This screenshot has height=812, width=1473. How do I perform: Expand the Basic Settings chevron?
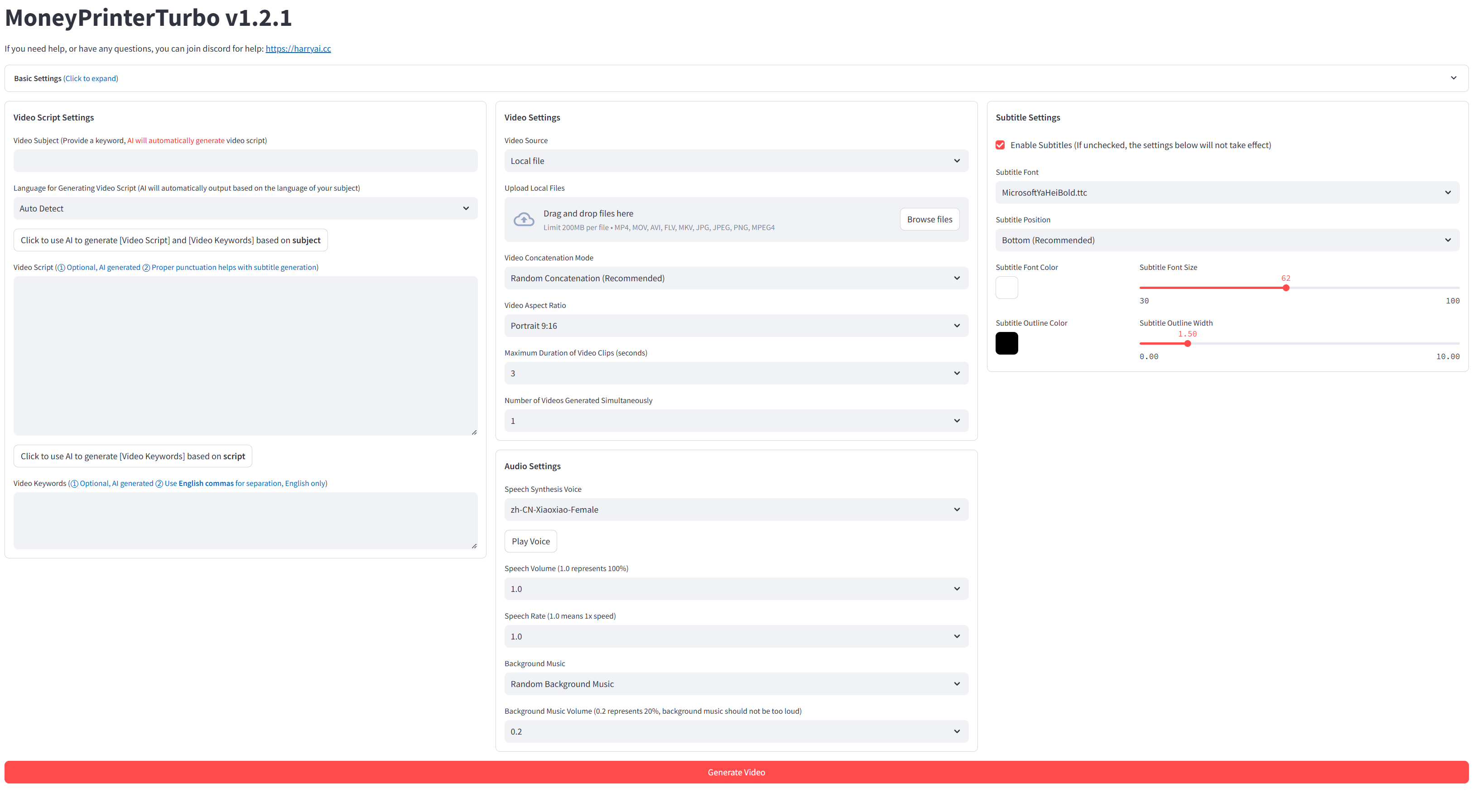click(x=1453, y=78)
